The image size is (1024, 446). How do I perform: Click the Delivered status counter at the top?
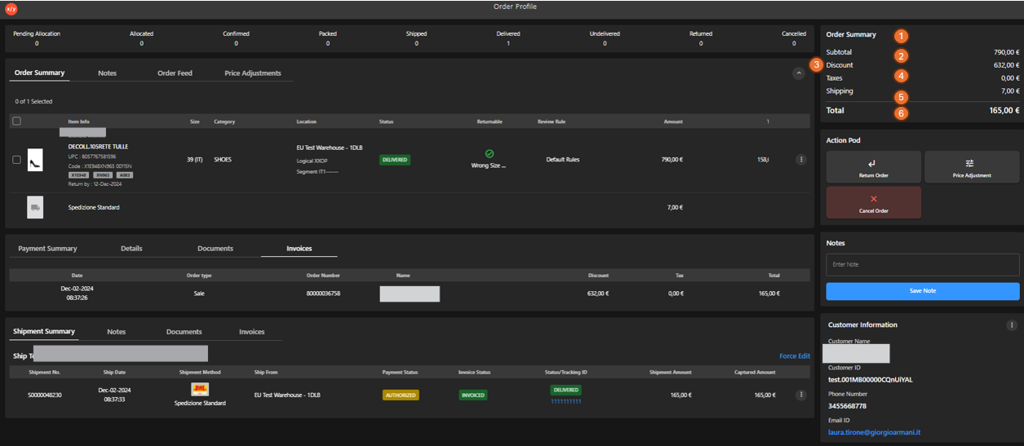pos(507,39)
